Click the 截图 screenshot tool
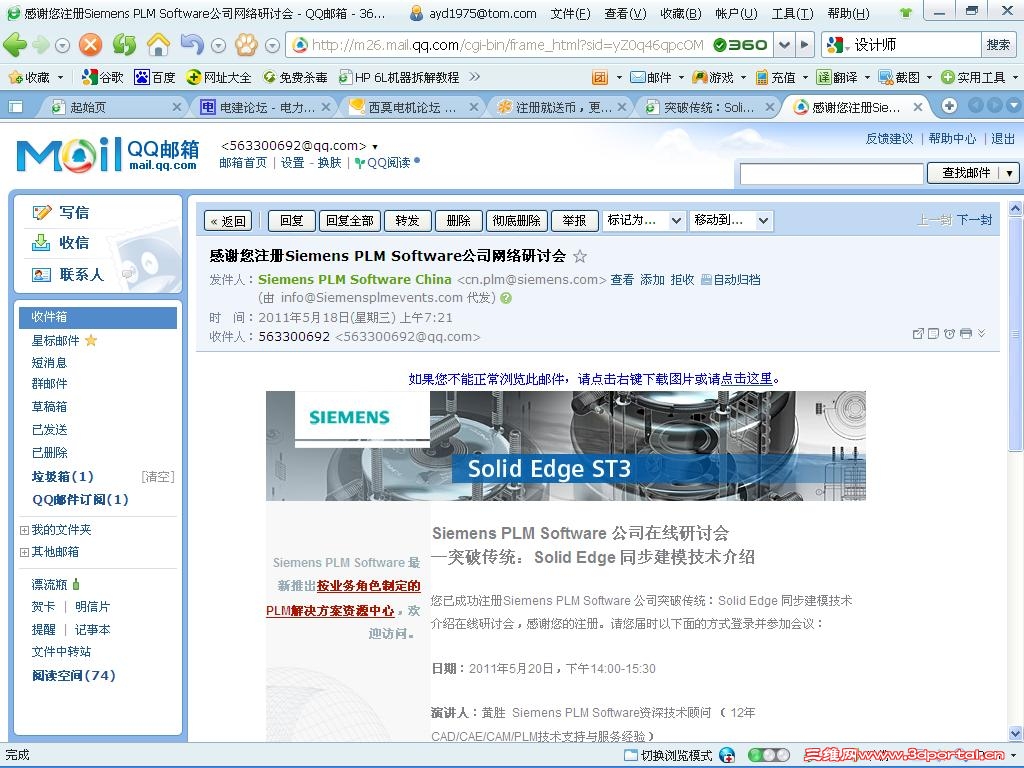Viewport: 1024px width, 768px height. pos(900,77)
